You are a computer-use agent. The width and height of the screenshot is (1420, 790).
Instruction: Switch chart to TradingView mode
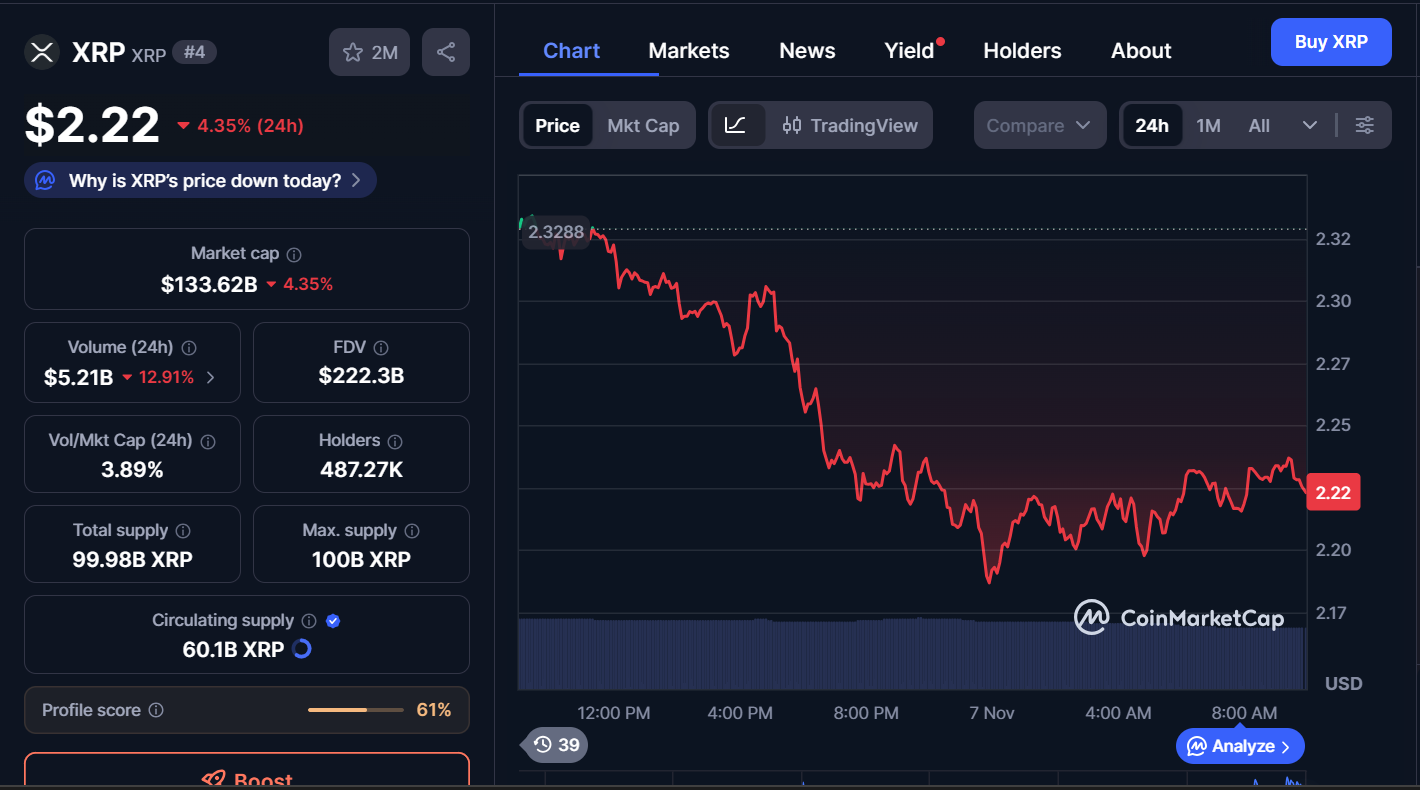(850, 125)
